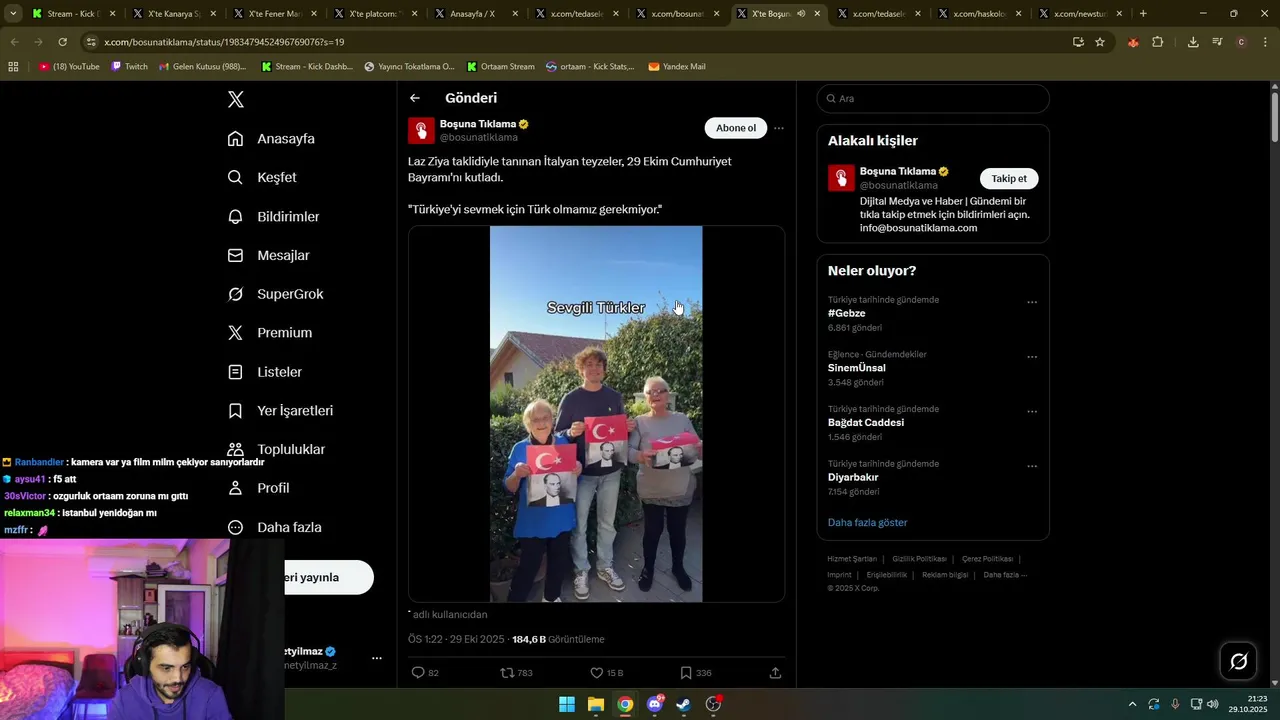The width and height of the screenshot is (1280, 720).
Task: Click Abone ol subscribe button
Action: coord(736,128)
